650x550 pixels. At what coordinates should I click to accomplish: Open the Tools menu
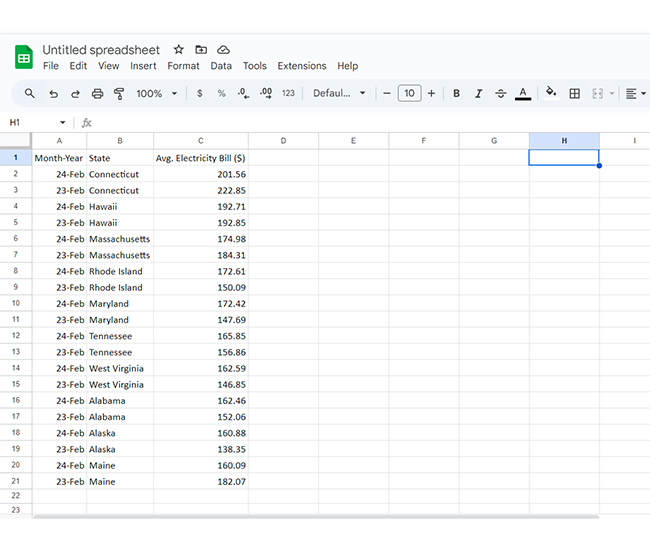(255, 66)
